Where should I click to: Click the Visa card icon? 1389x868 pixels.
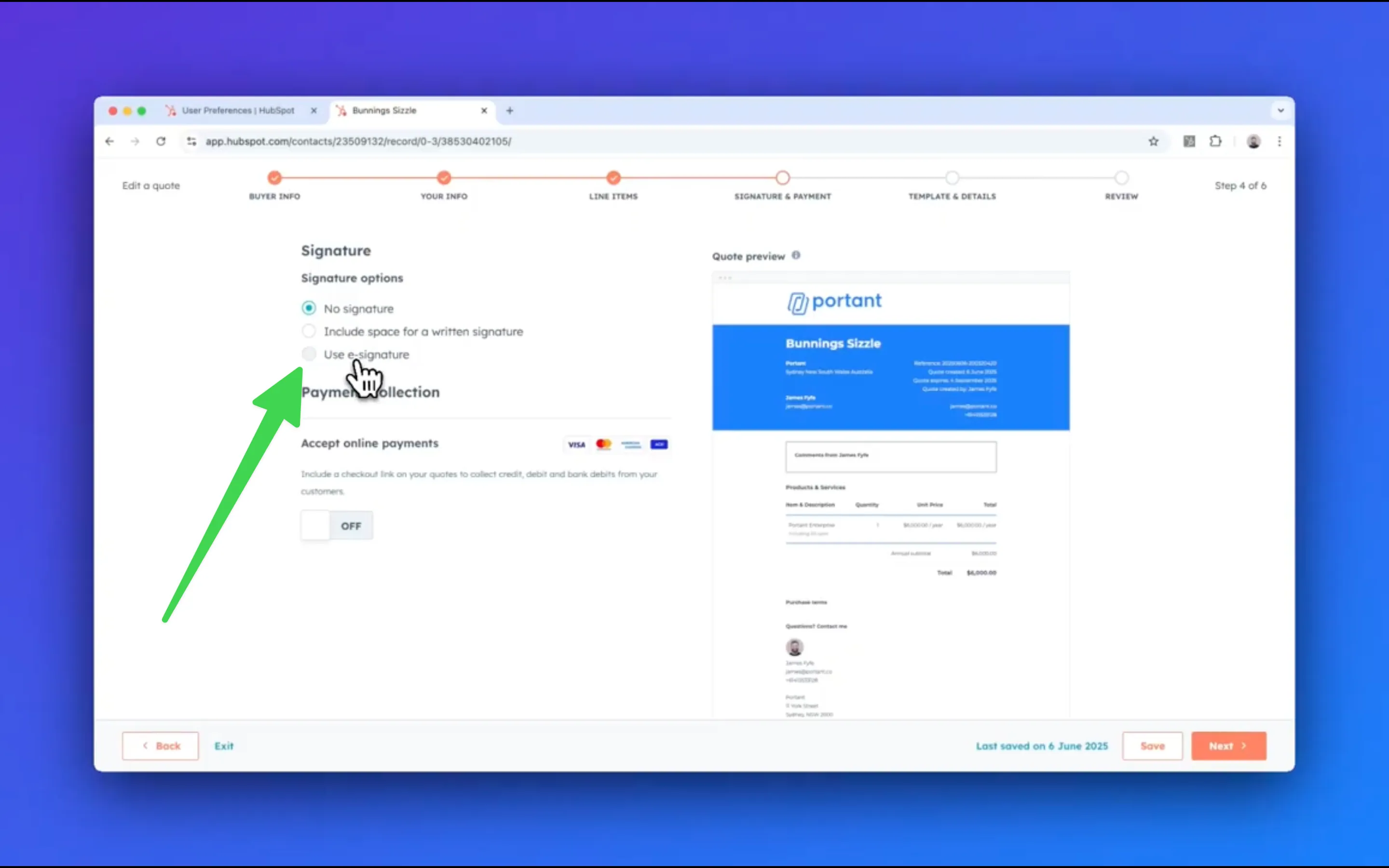576,444
